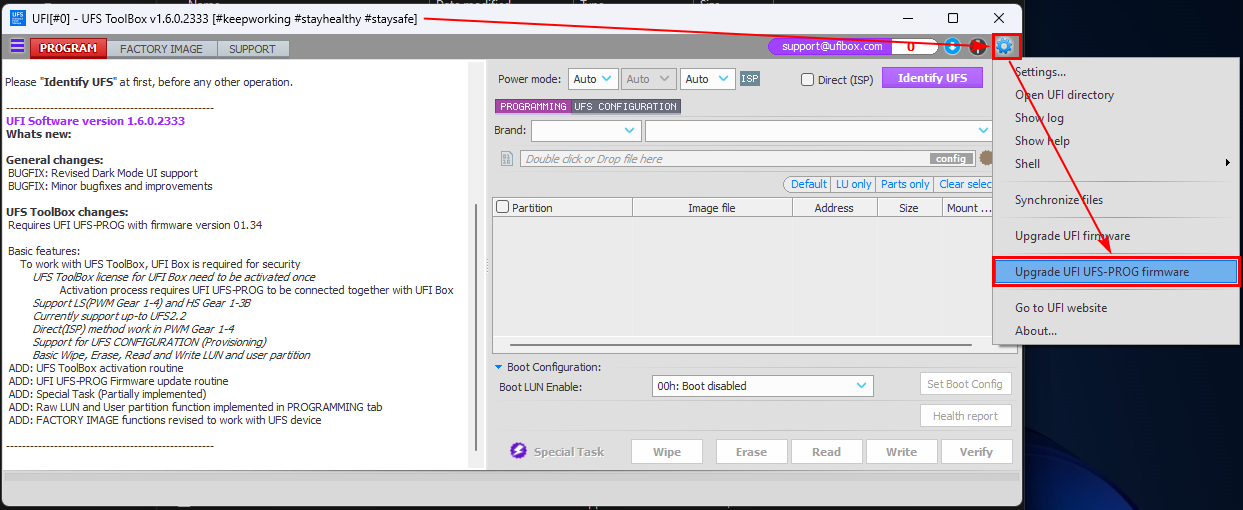Viewport: 1243px width, 510px height.
Task: Open the disabled middle Auto dropdown
Action: (x=649, y=79)
